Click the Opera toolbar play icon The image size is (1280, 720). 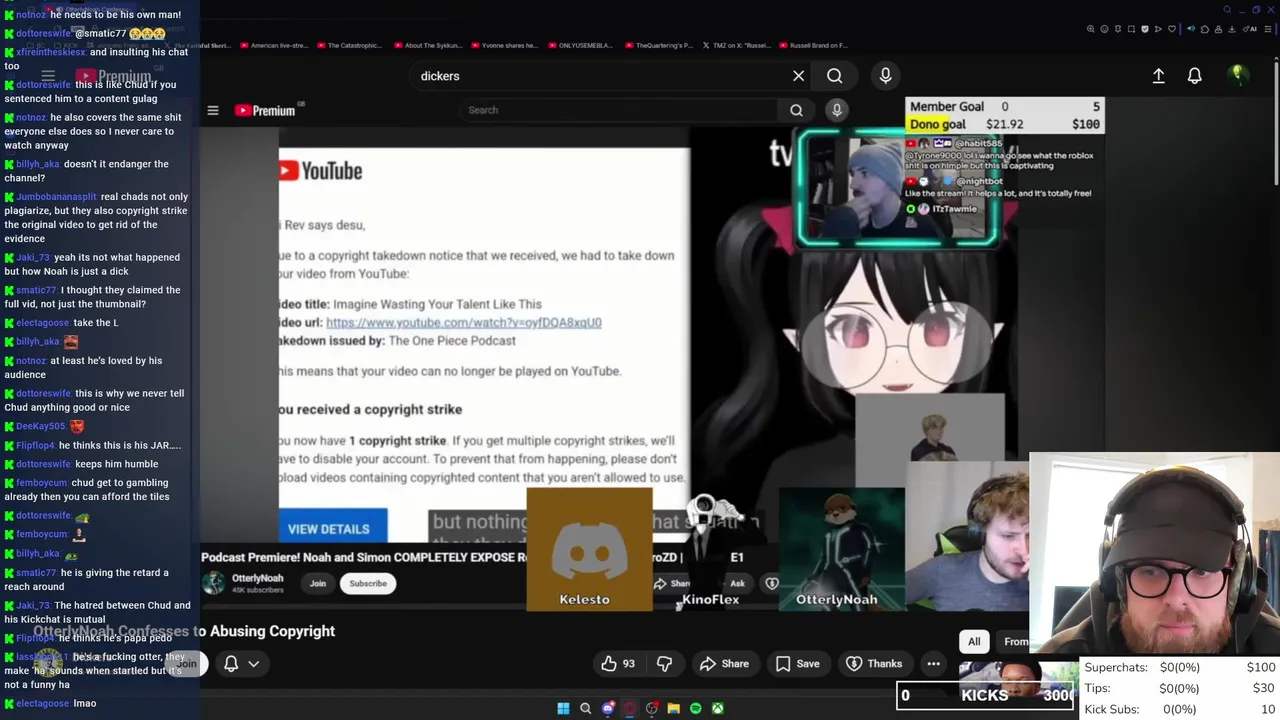(x=1158, y=29)
